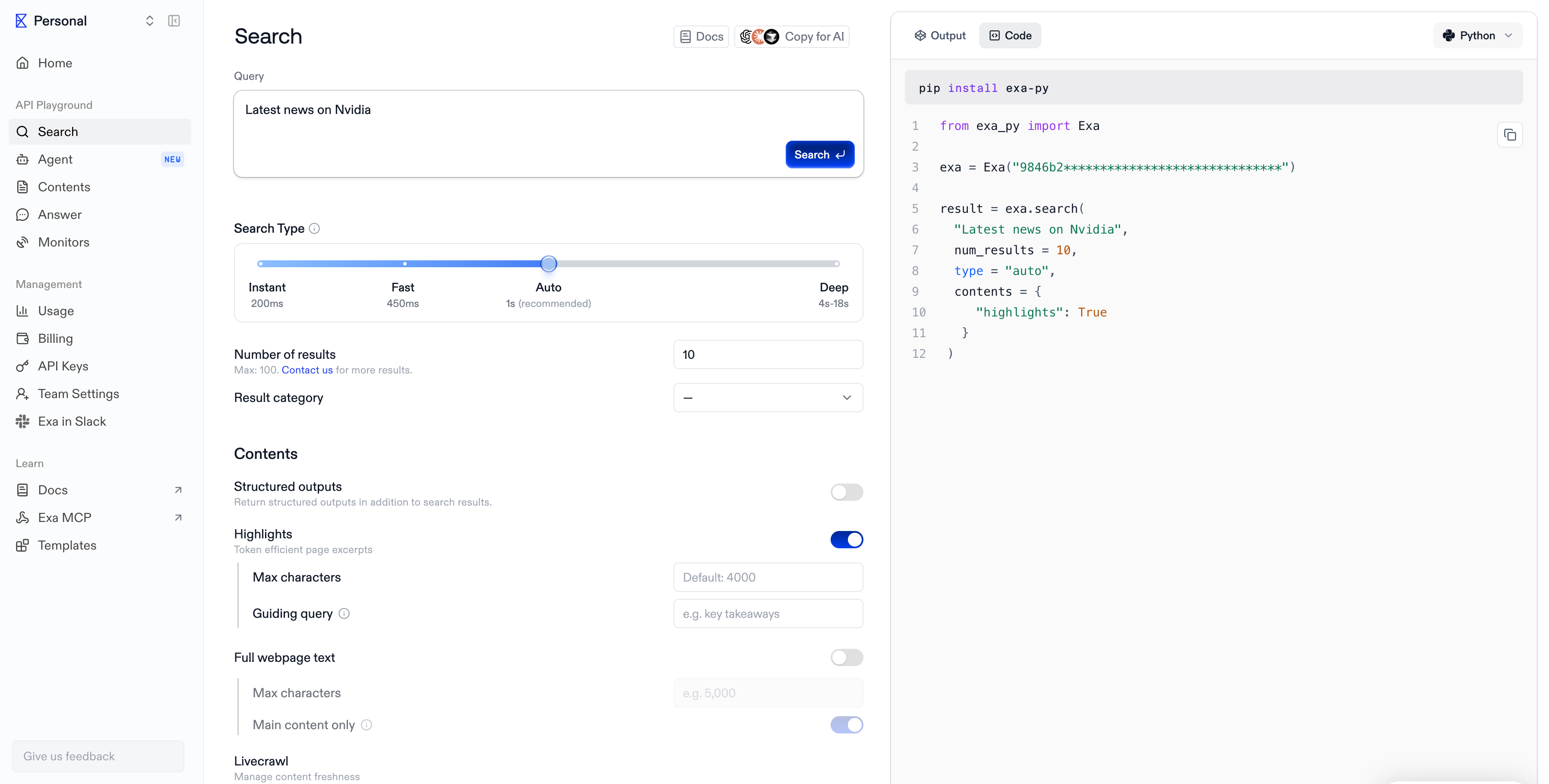This screenshot has width=1549, height=784.
Task: Open the Python language dropdown
Action: point(1477,35)
